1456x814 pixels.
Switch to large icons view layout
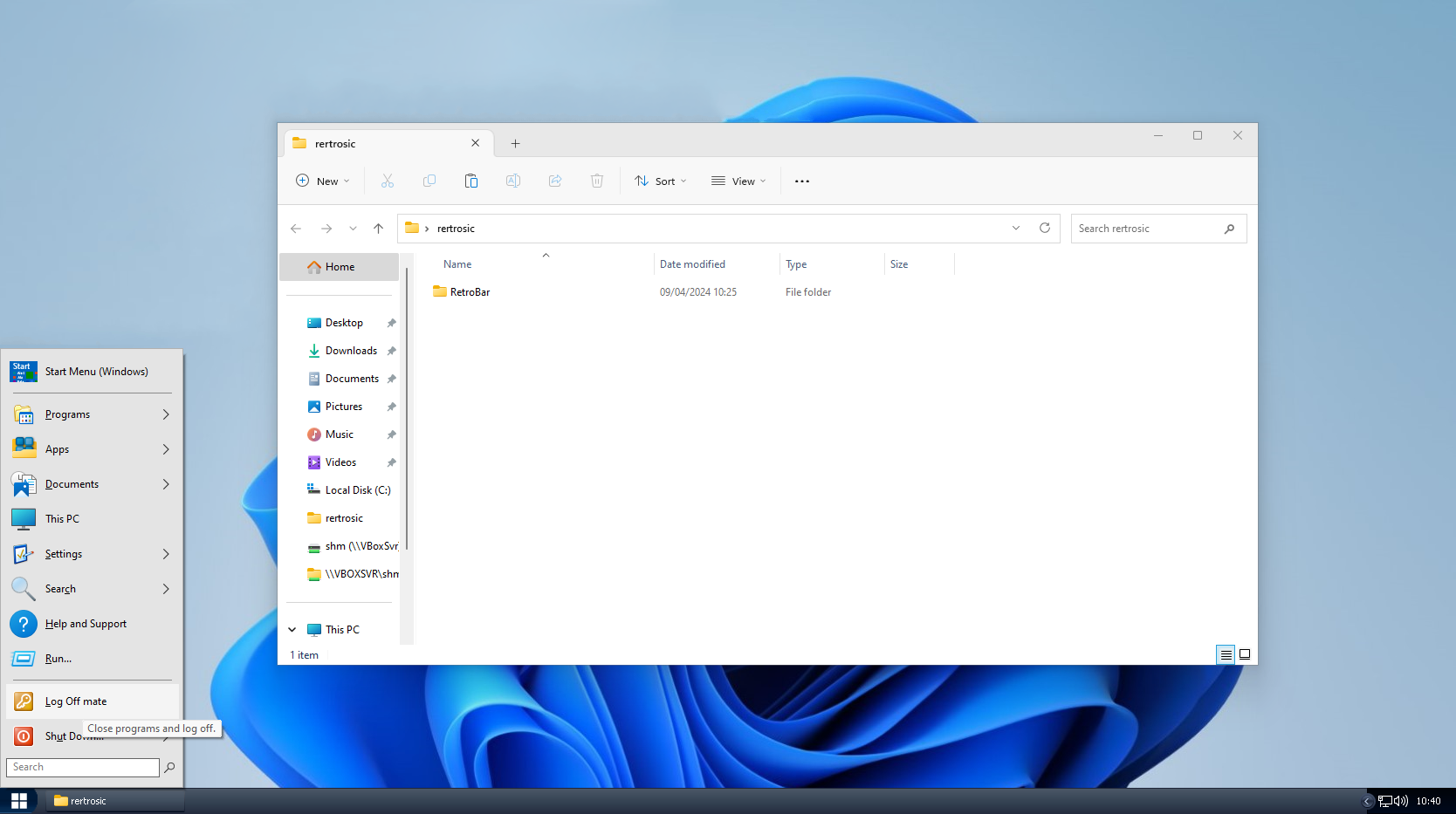[x=1245, y=654]
